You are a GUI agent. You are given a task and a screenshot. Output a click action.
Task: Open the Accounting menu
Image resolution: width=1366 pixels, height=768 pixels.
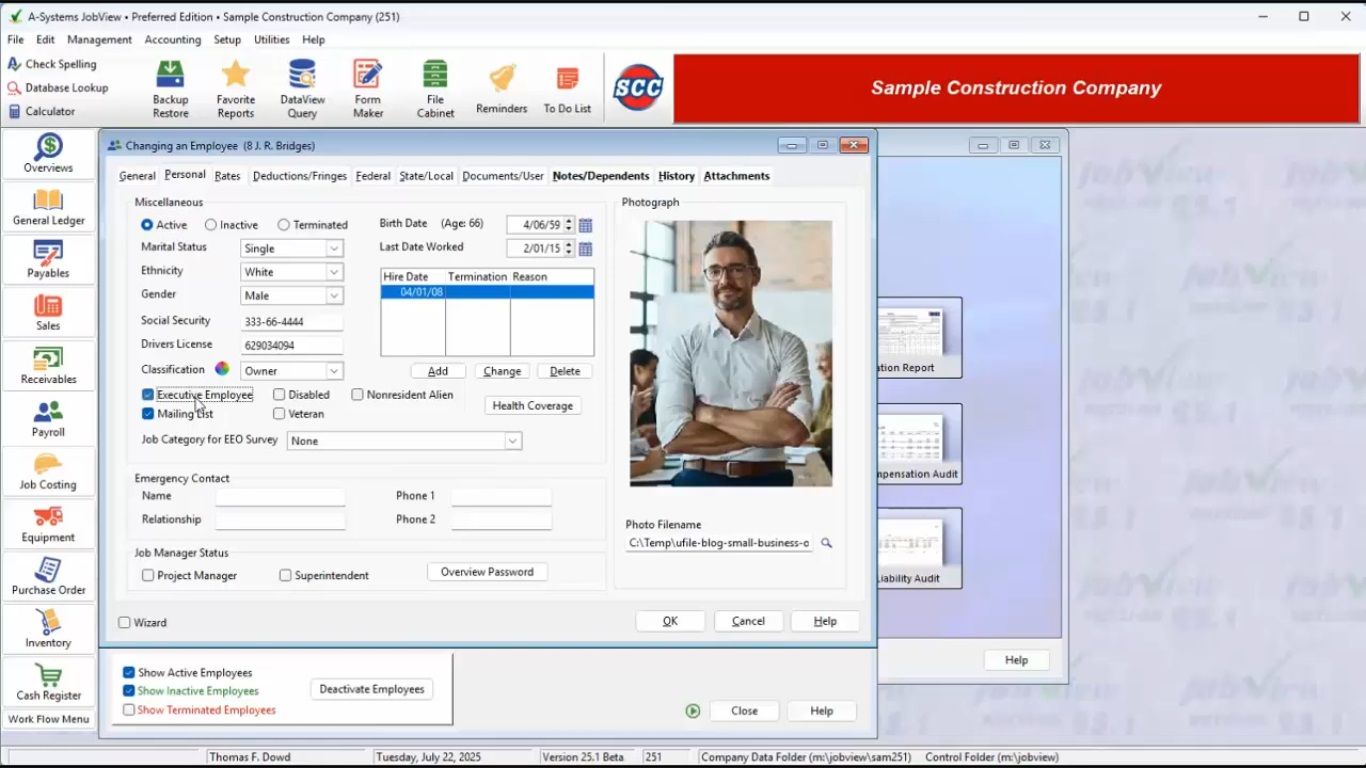pyautogui.click(x=172, y=40)
